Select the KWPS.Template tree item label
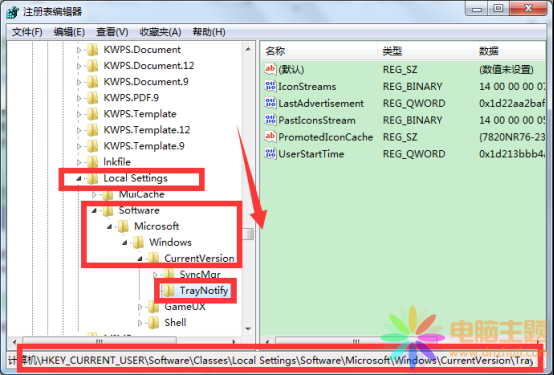 [x=140, y=114]
